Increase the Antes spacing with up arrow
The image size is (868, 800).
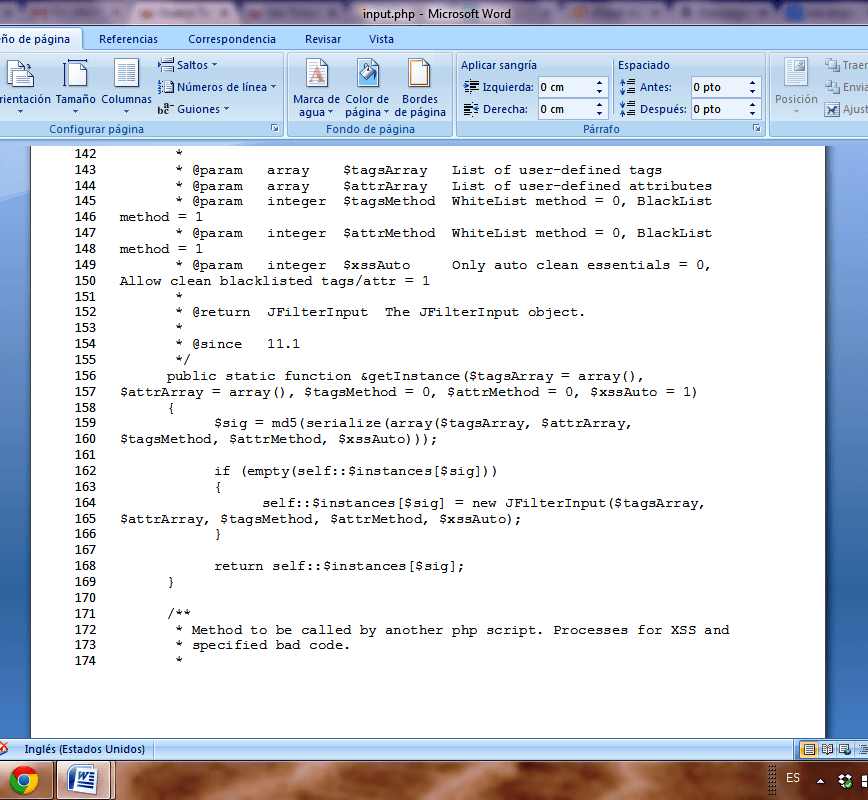tap(752, 83)
